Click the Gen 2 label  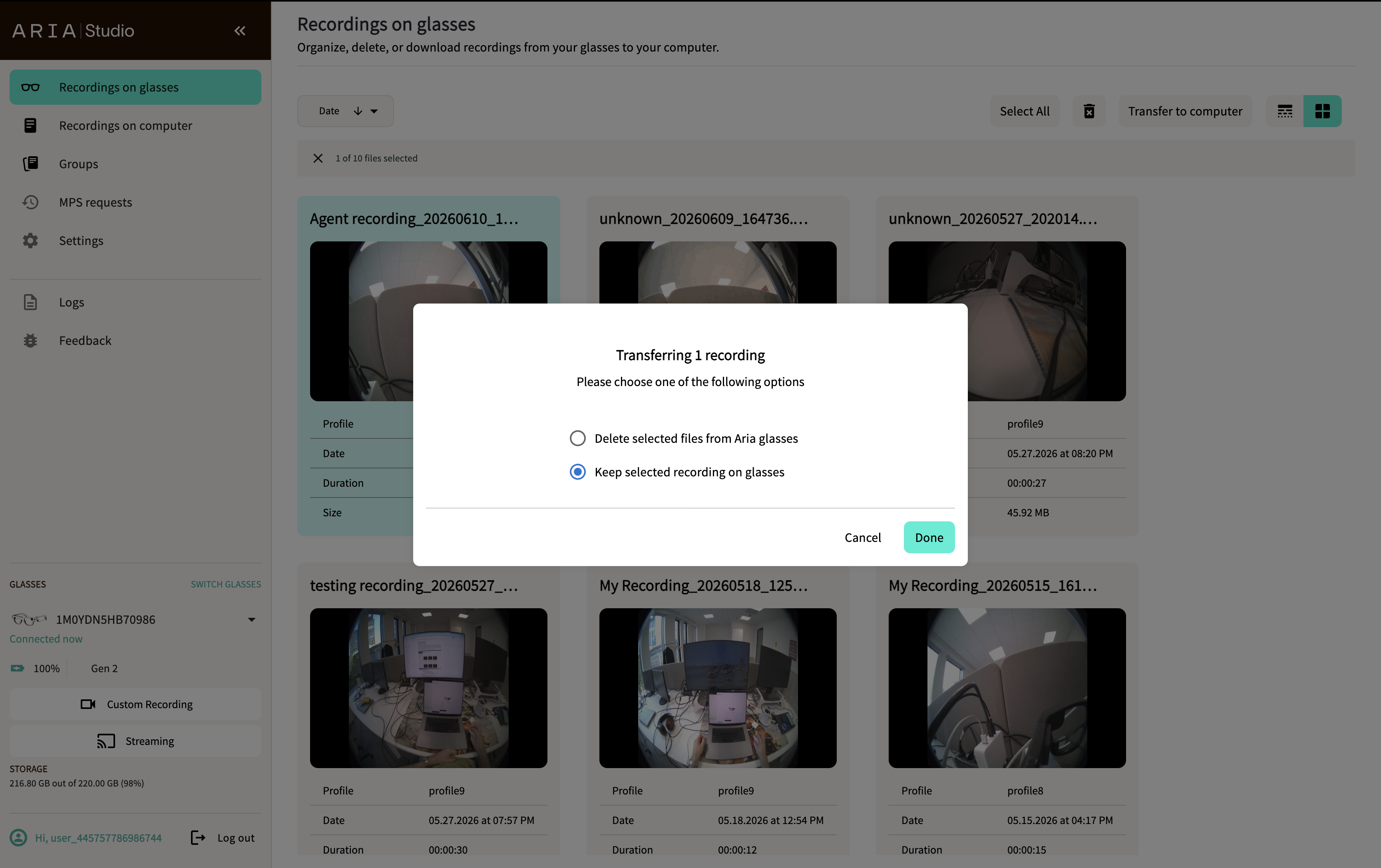point(104,668)
